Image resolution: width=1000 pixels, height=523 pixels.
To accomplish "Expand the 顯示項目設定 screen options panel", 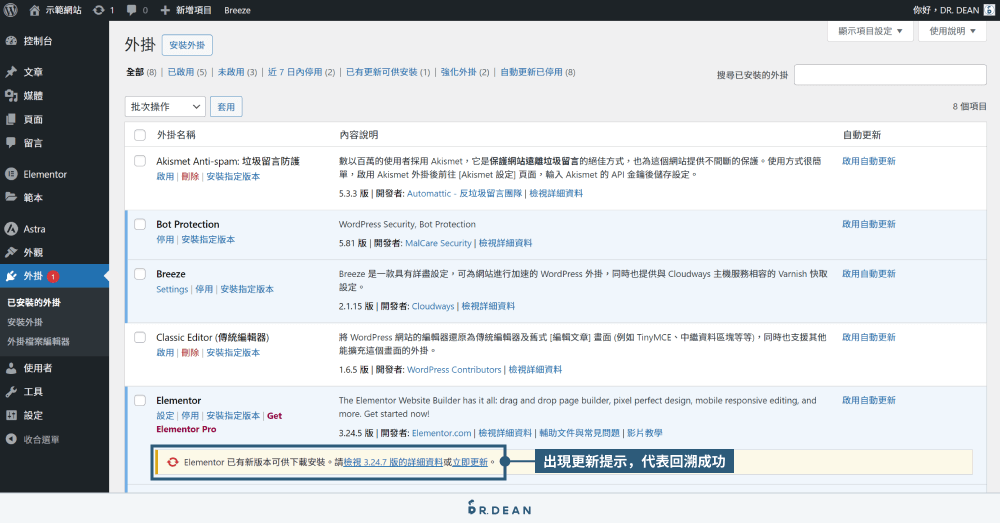I will point(870,31).
